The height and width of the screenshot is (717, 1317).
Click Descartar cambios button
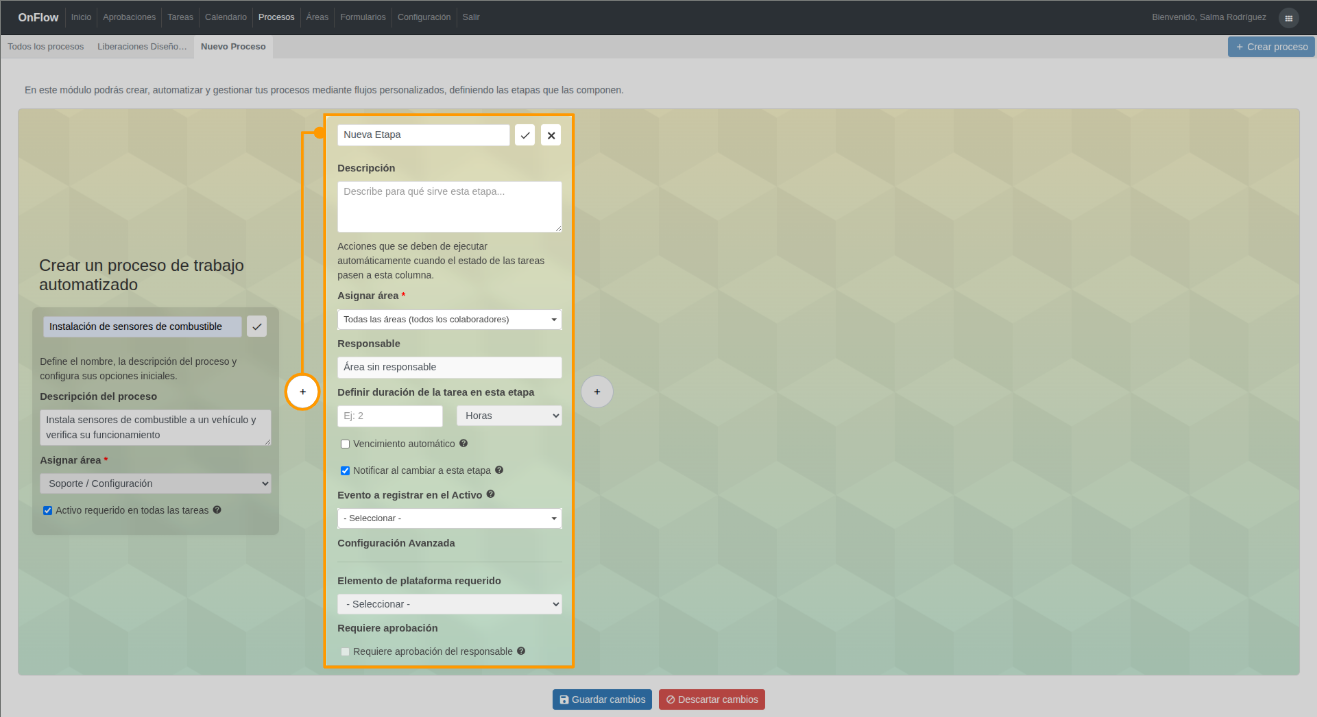pos(712,699)
